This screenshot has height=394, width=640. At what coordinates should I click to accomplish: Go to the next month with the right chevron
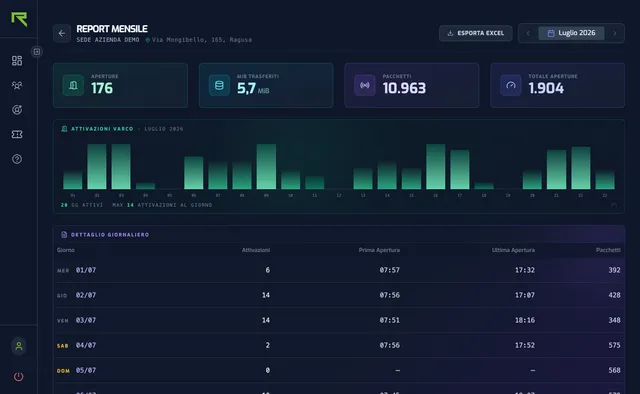pyautogui.click(x=615, y=33)
